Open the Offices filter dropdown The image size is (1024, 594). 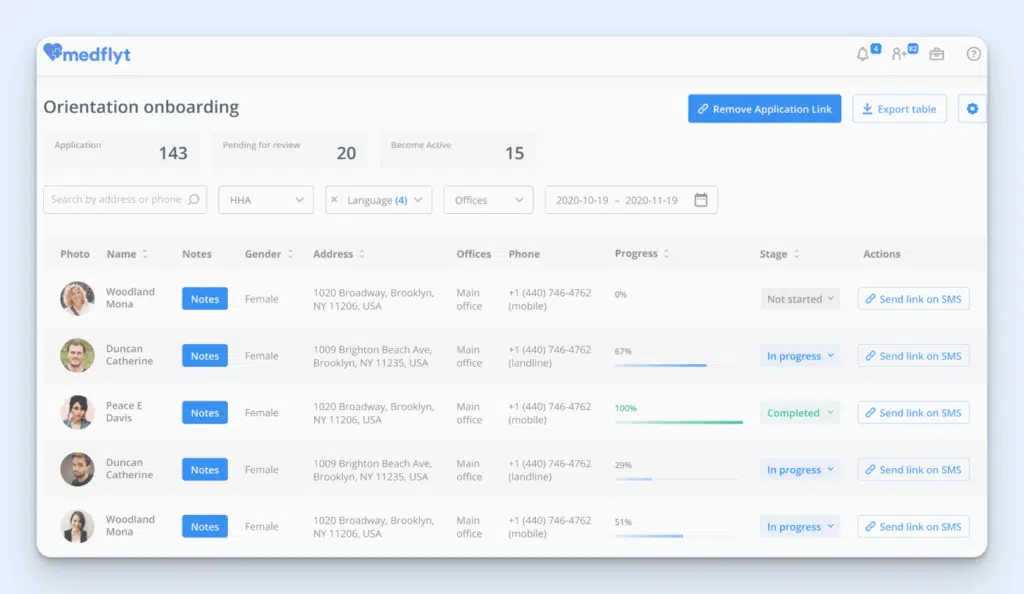(488, 200)
